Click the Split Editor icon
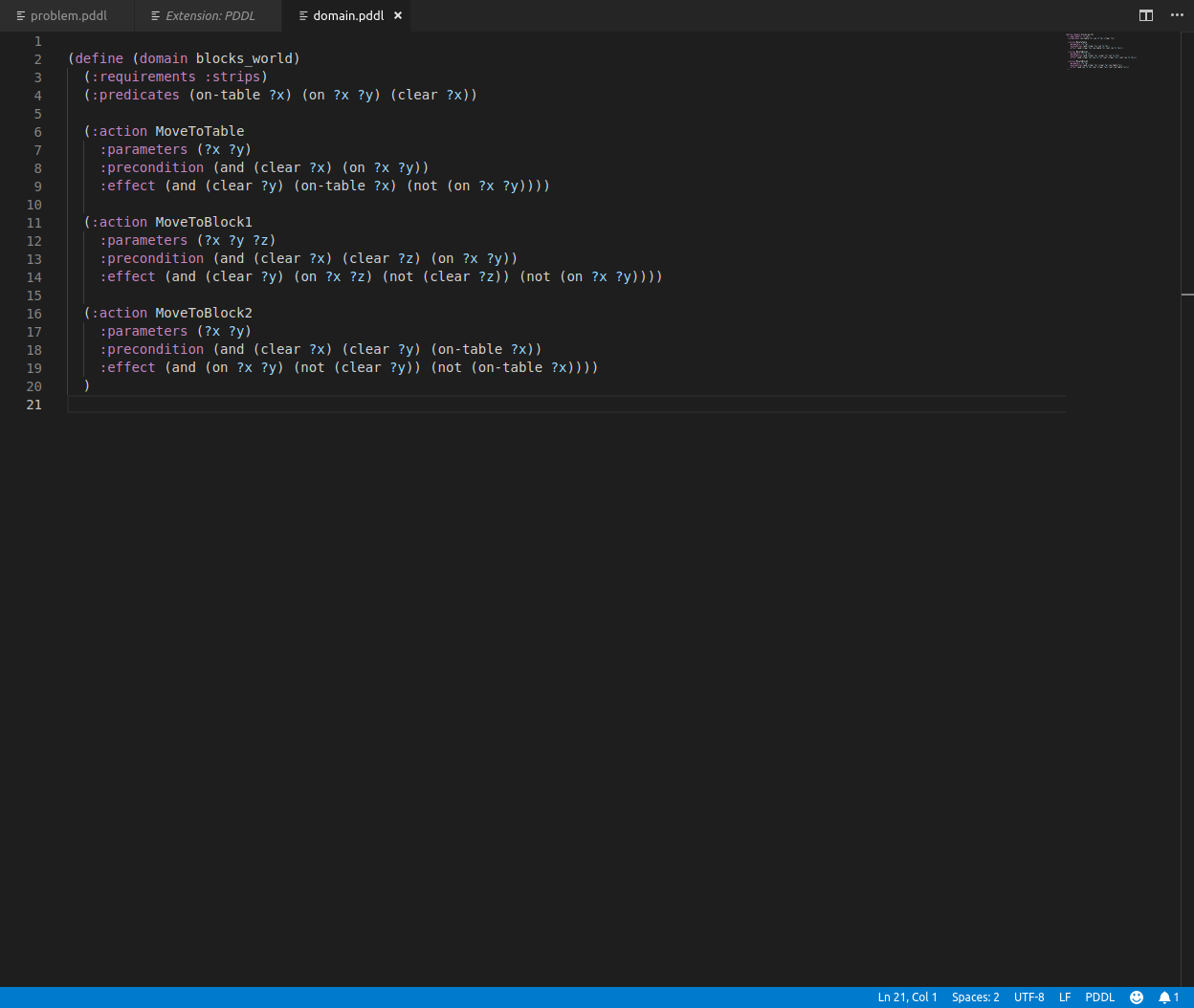Image resolution: width=1194 pixels, height=1008 pixels. pyautogui.click(x=1145, y=15)
